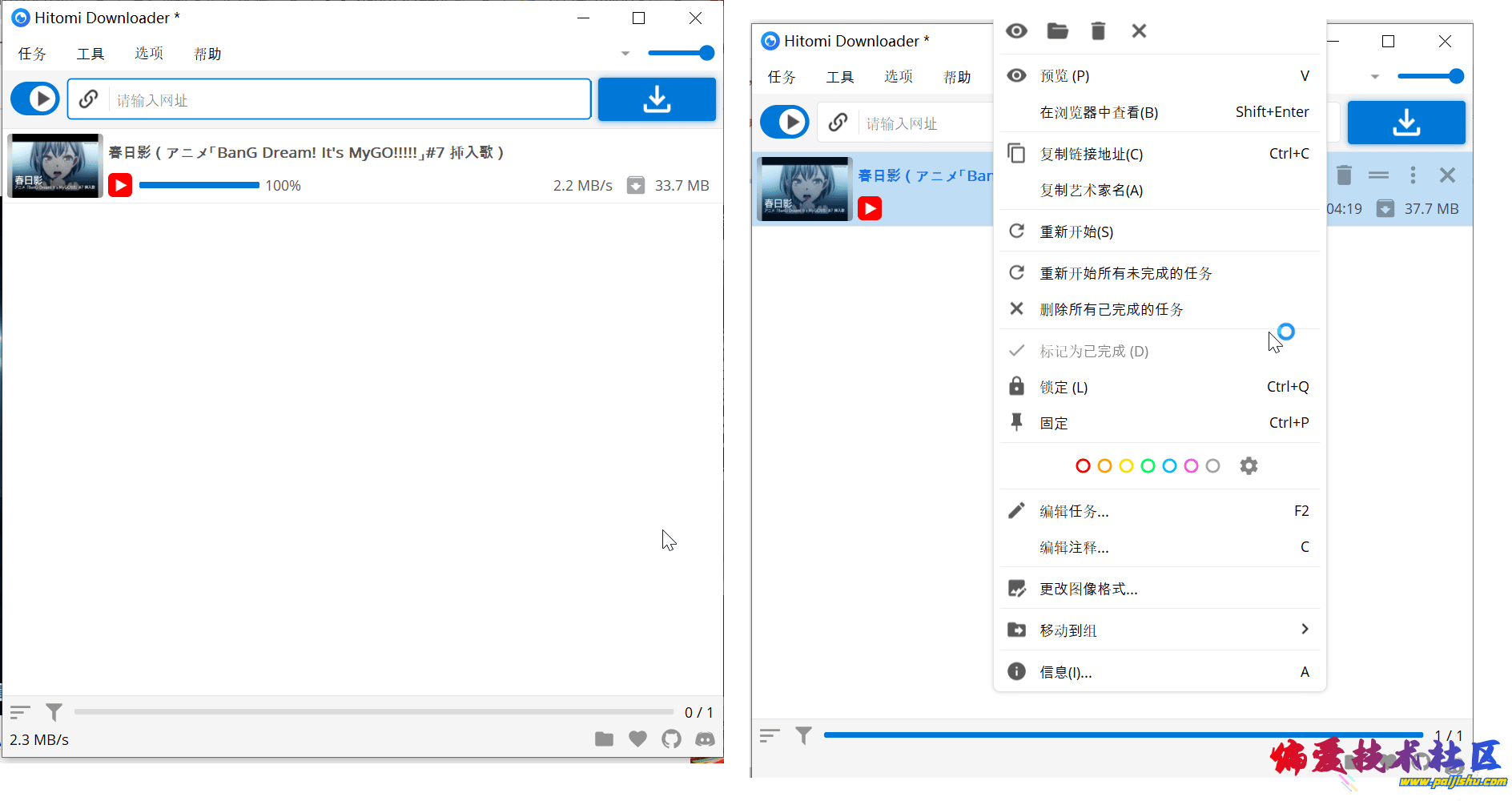This screenshot has width=1512, height=801.
Task: Click the paste link icon beside URL field
Action: tap(87, 99)
